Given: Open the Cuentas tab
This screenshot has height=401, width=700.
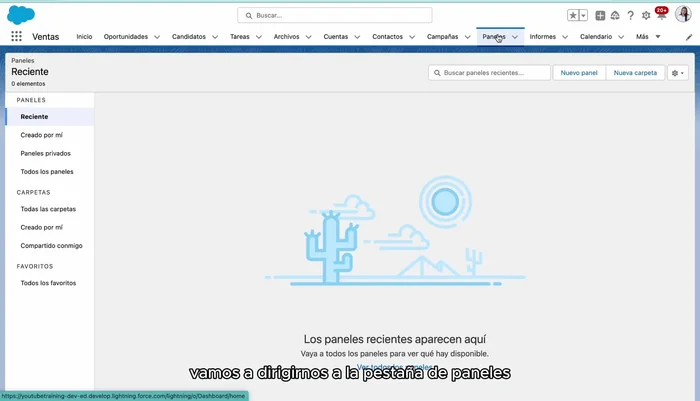Looking at the screenshot, I should click(336, 37).
